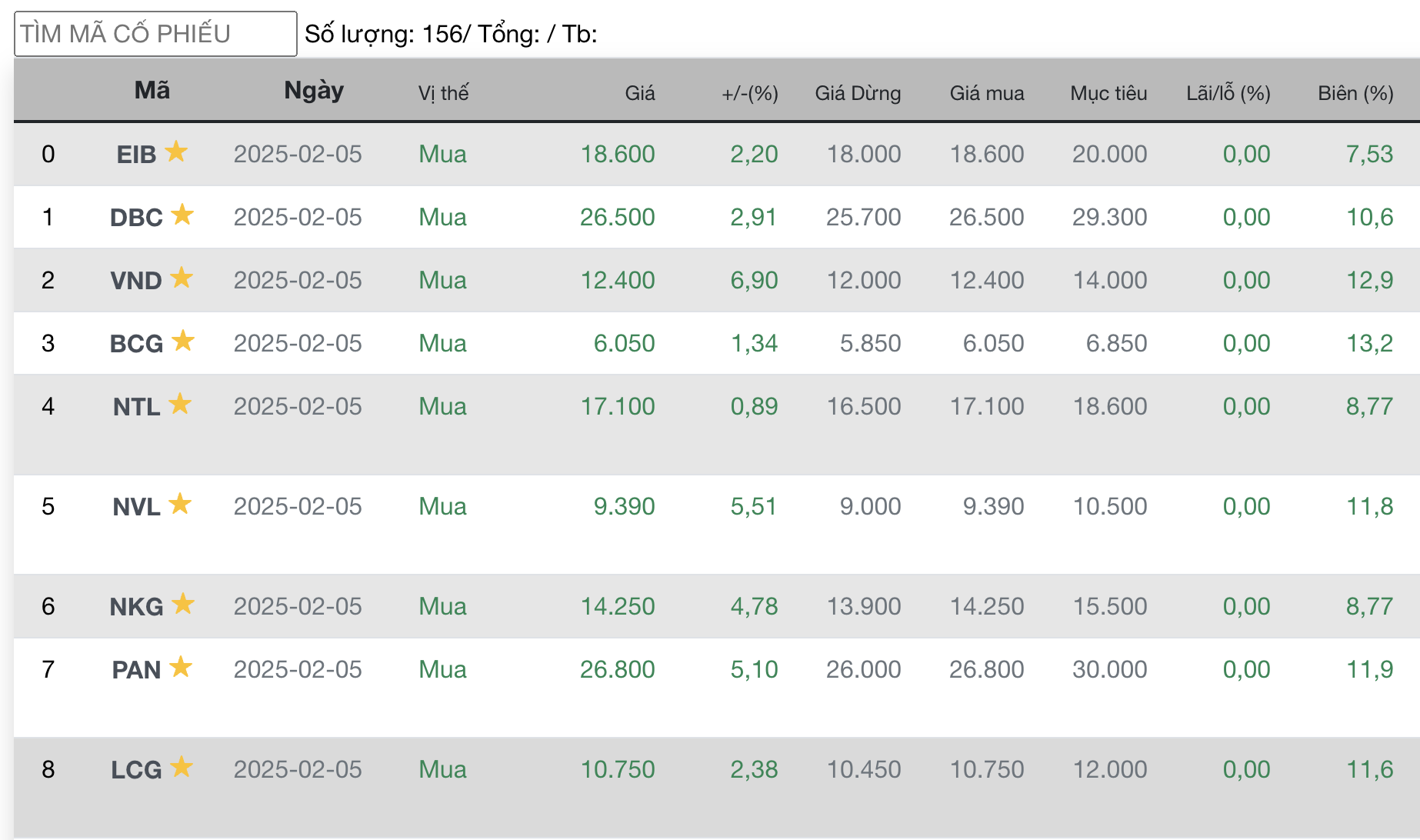Mark NTL as favorite with star
1420x840 pixels.
pos(180,403)
